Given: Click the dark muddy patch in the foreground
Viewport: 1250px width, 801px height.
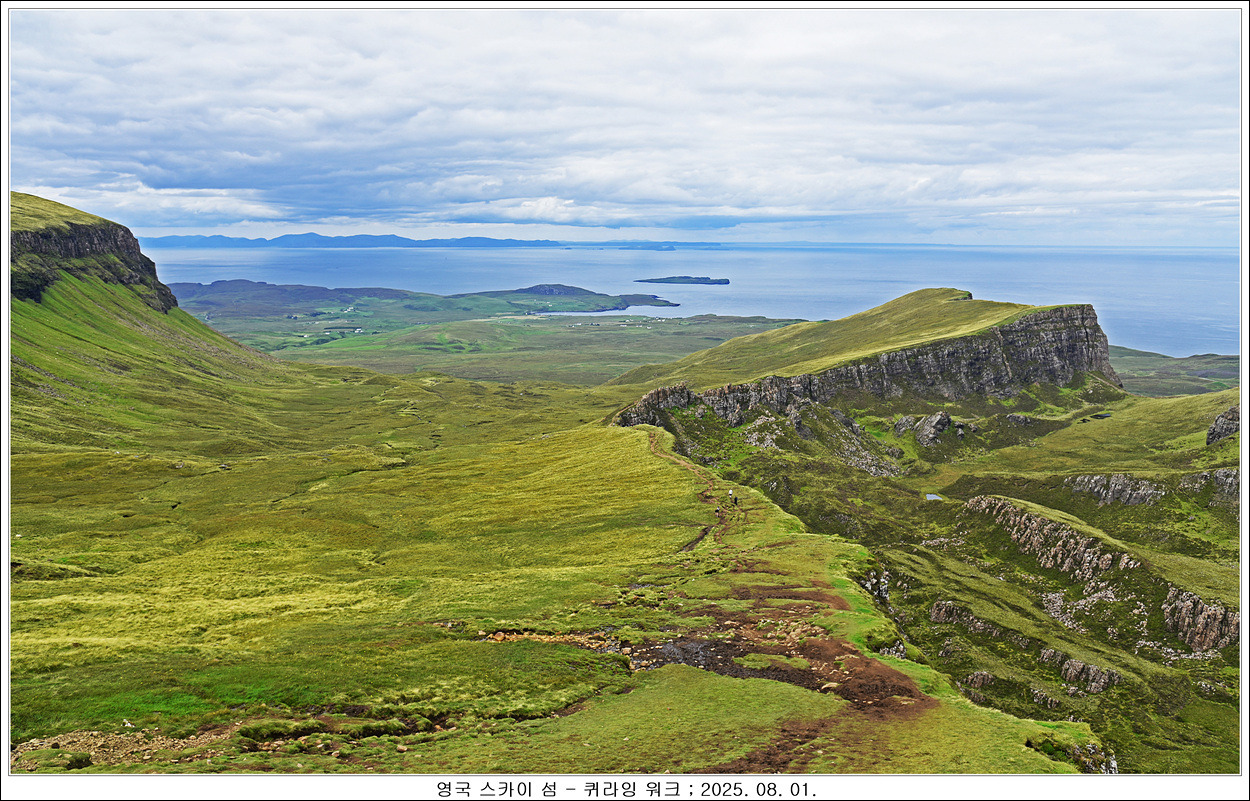Looking at the screenshot, I should 700,655.
